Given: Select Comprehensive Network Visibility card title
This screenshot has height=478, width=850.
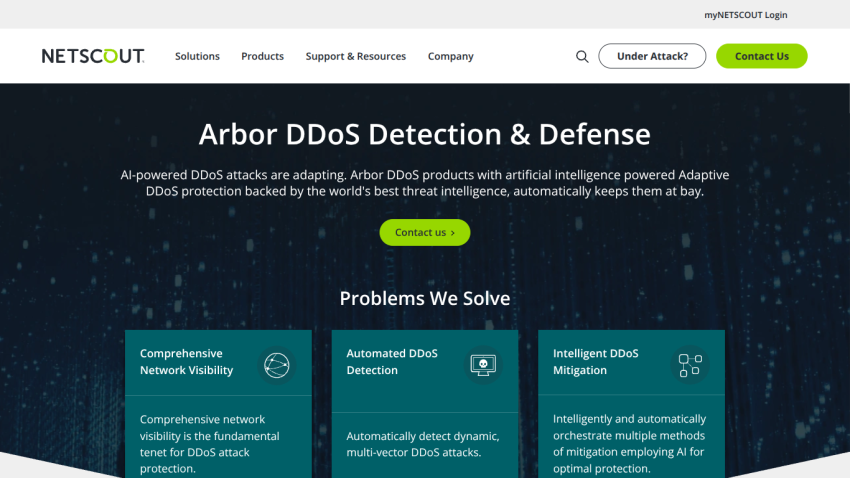Looking at the screenshot, I should (186, 361).
